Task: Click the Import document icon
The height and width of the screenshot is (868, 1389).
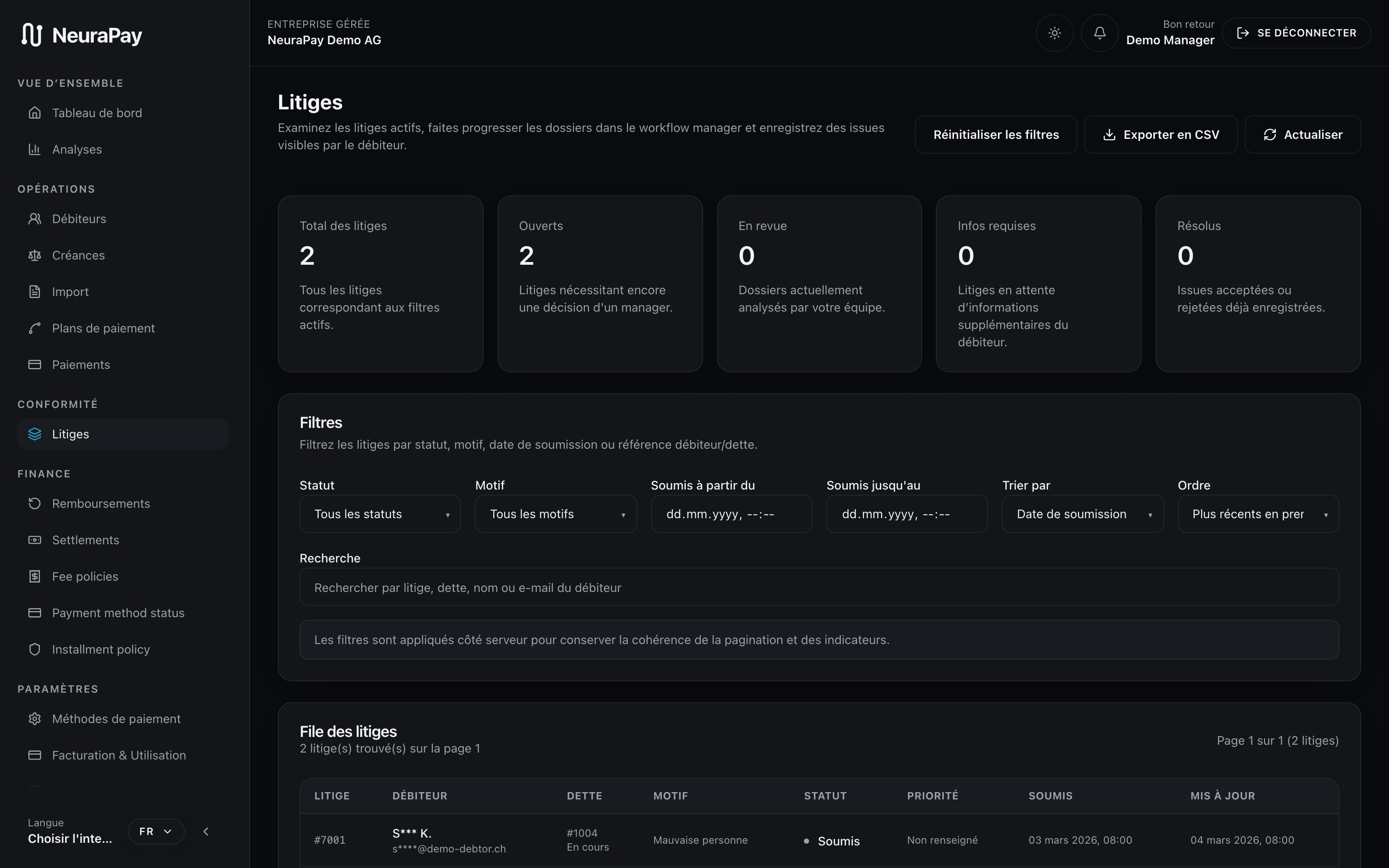Action: pyautogui.click(x=34, y=292)
